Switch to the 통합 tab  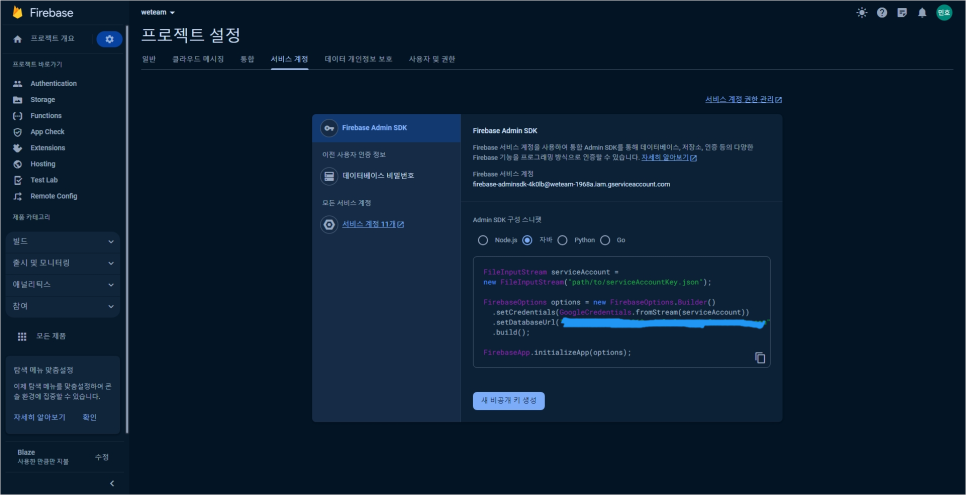coord(247,59)
